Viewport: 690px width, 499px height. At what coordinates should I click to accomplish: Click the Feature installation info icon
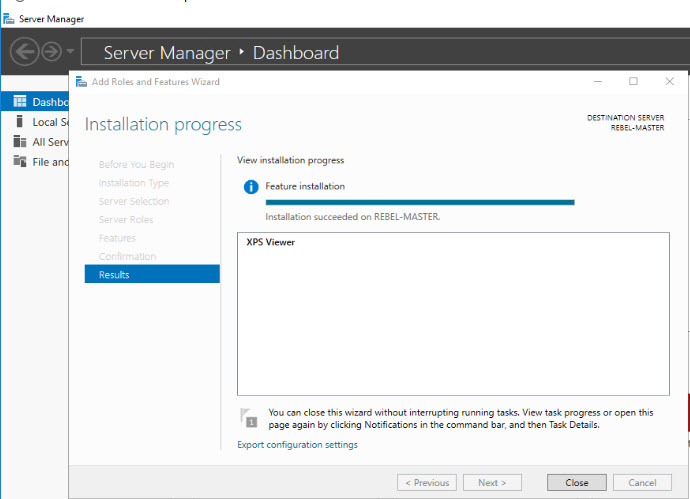[251, 187]
